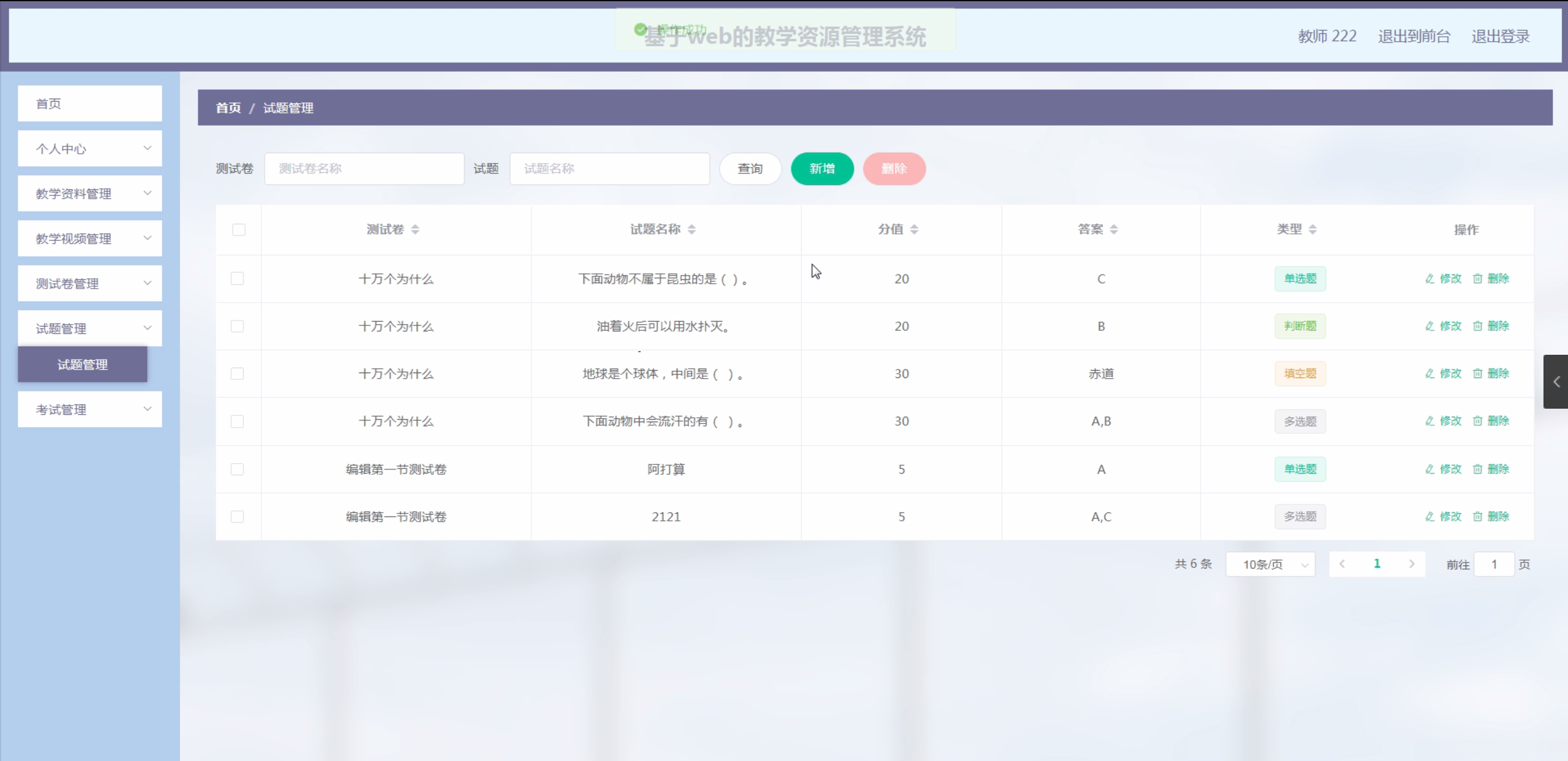Open 首页 in the left sidebar

pos(89,104)
